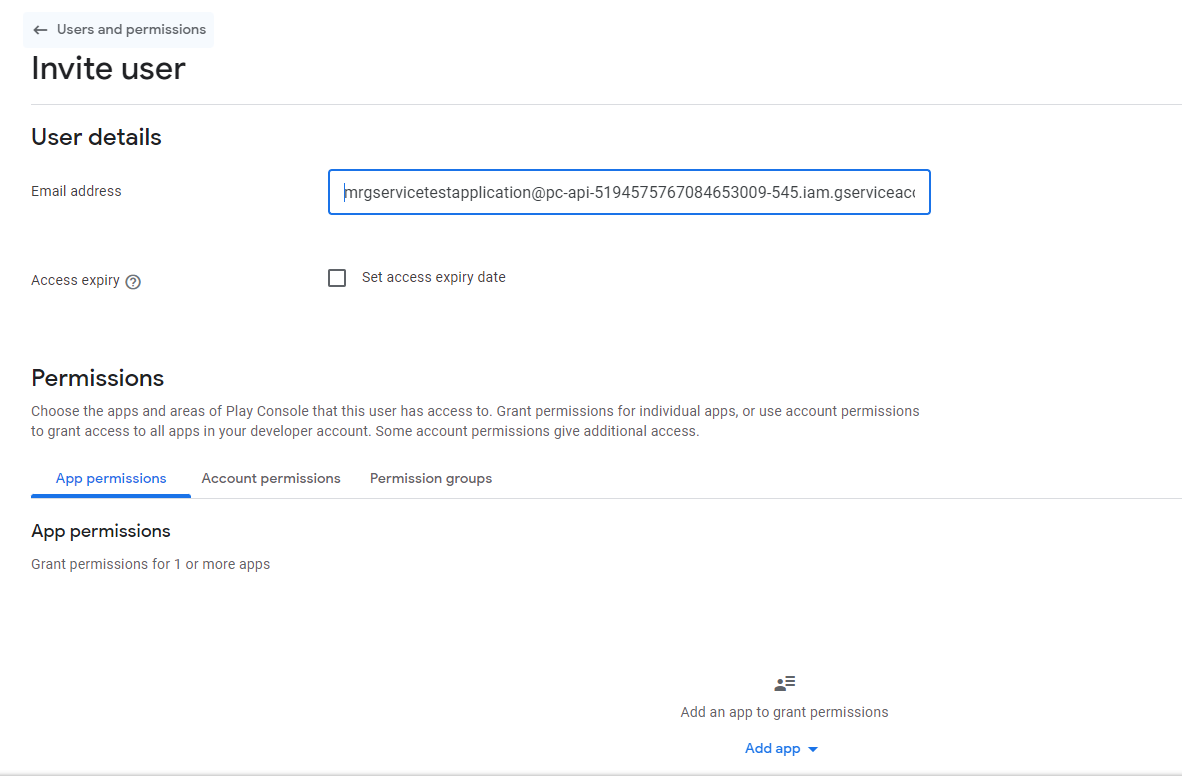Check the access expiry date checkbox
This screenshot has height=776, width=1182.
(x=337, y=277)
